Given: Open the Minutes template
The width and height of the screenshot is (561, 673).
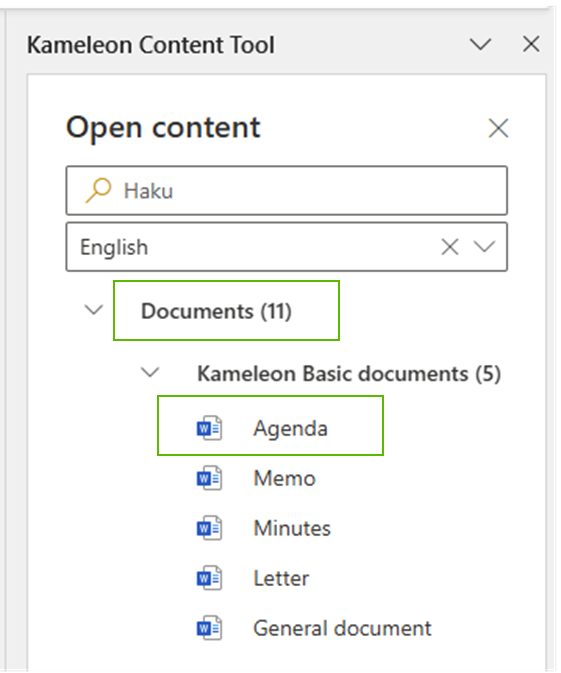Looking at the screenshot, I should (292, 528).
